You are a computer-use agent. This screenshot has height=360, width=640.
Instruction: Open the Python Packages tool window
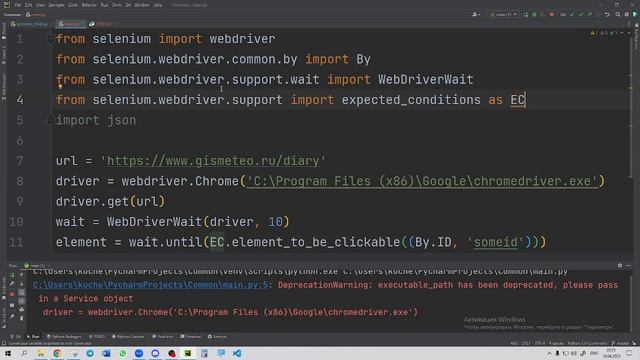[64, 337]
